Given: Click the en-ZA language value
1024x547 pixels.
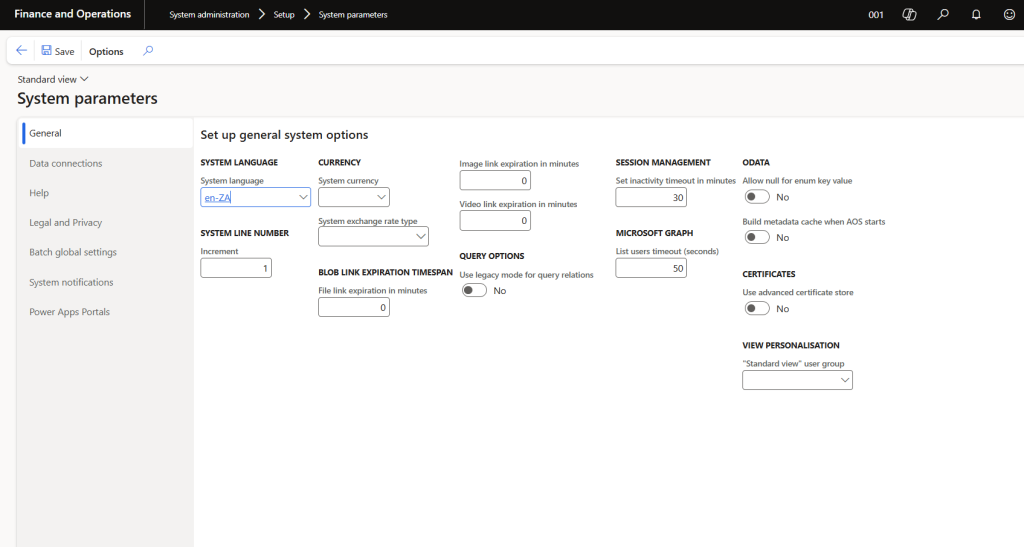Looking at the screenshot, I should pyautogui.click(x=217, y=198).
